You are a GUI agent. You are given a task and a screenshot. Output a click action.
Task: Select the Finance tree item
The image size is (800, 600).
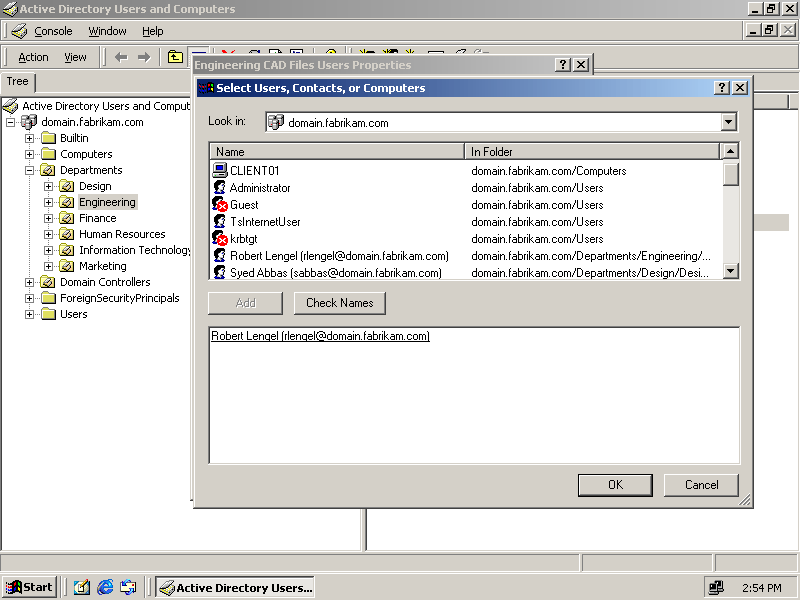(98, 218)
